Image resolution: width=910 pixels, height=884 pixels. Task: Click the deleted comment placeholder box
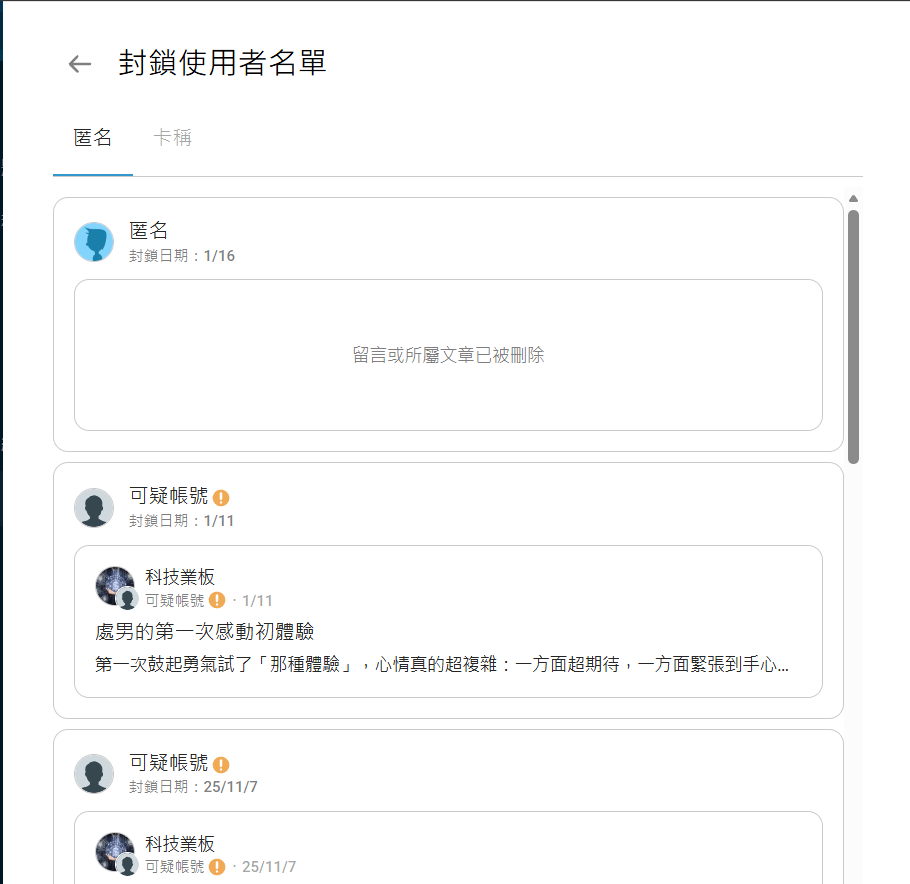tap(448, 355)
